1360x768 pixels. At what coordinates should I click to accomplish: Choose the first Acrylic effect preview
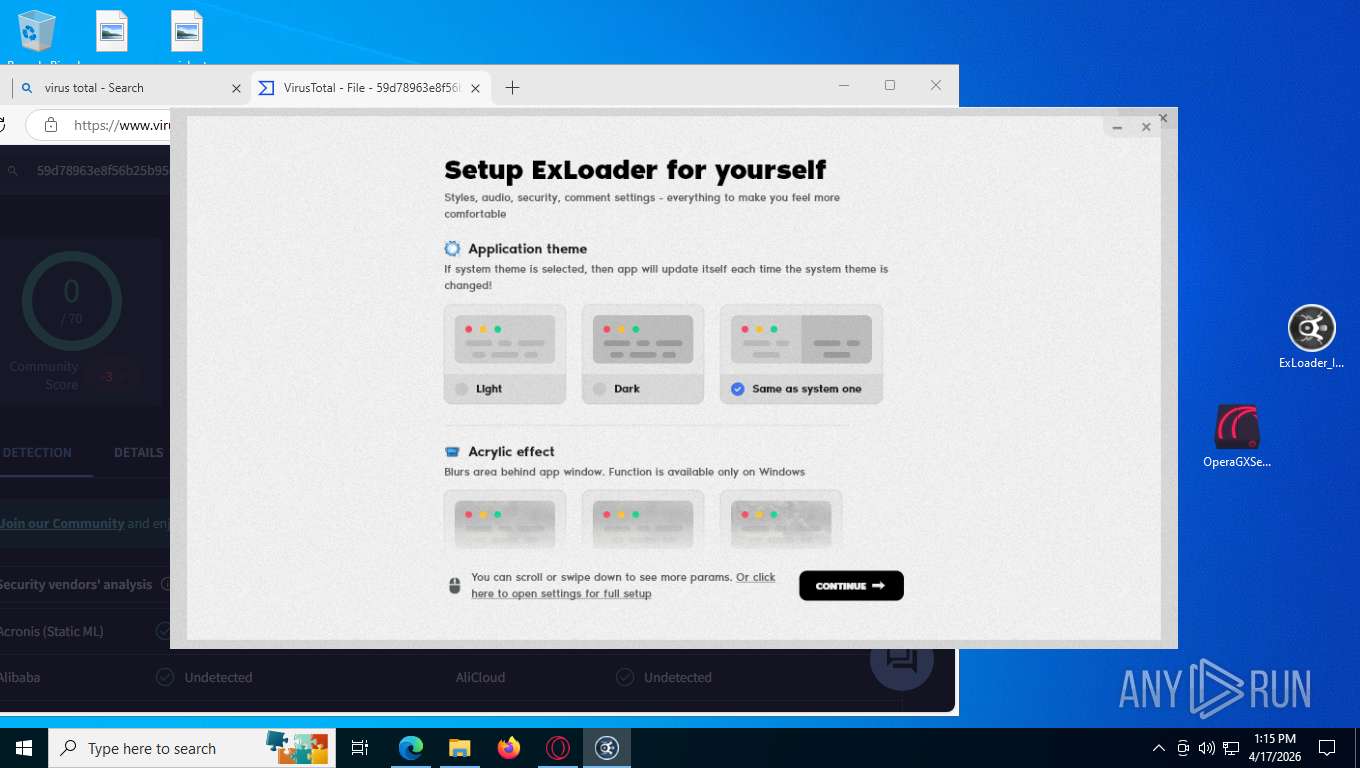click(x=505, y=523)
